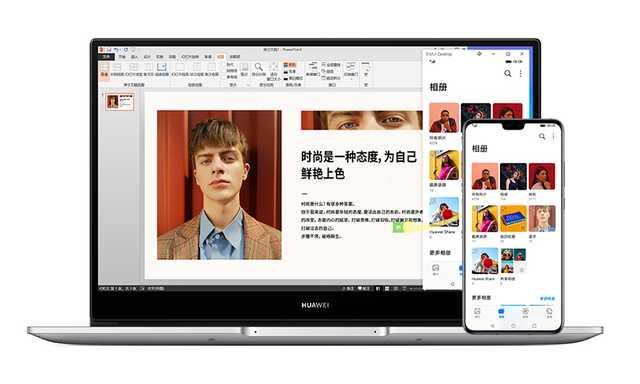Image resolution: width=640 pixels, height=384 pixels.
Task: Switch to 大纲视图 (Outline View)
Action: (117, 70)
